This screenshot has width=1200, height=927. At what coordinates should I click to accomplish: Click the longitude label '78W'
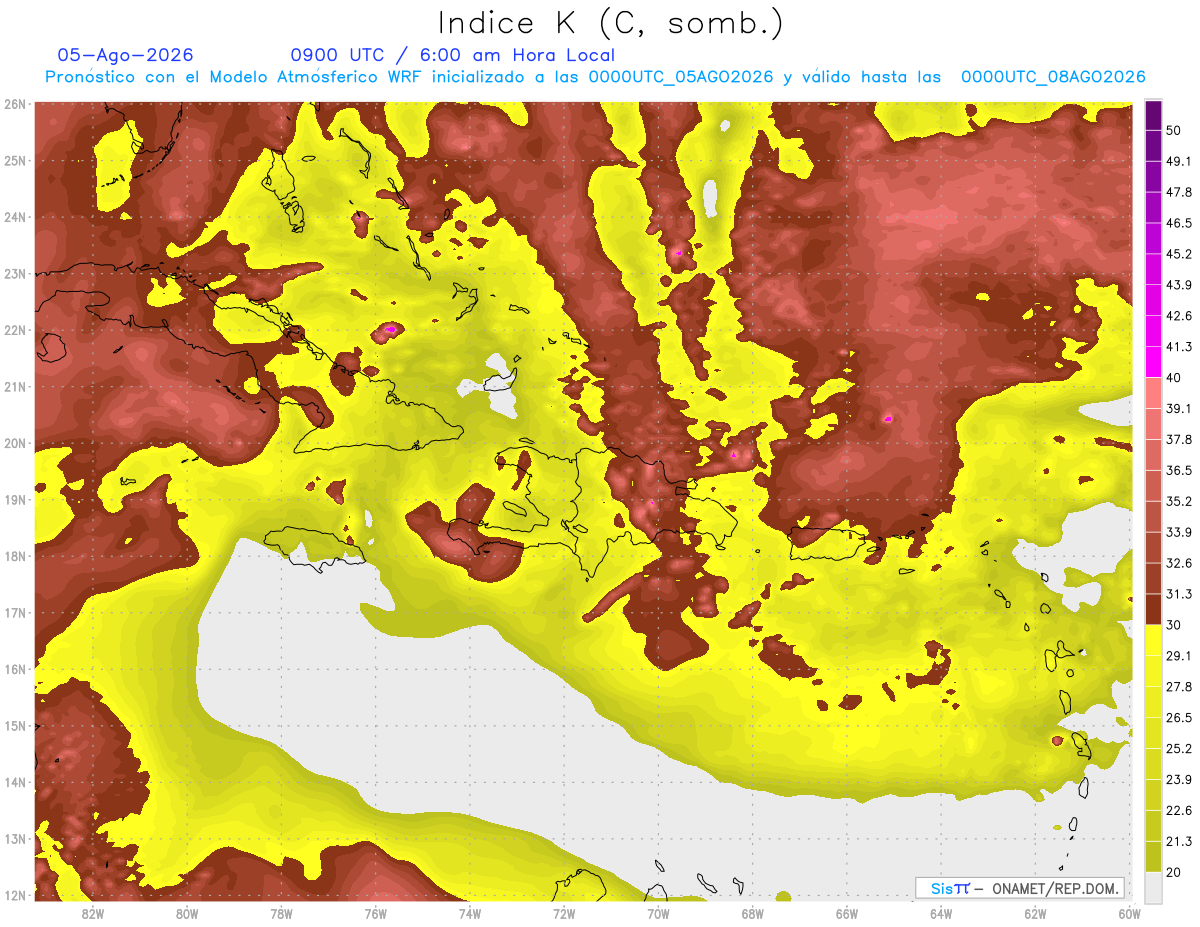(281, 912)
